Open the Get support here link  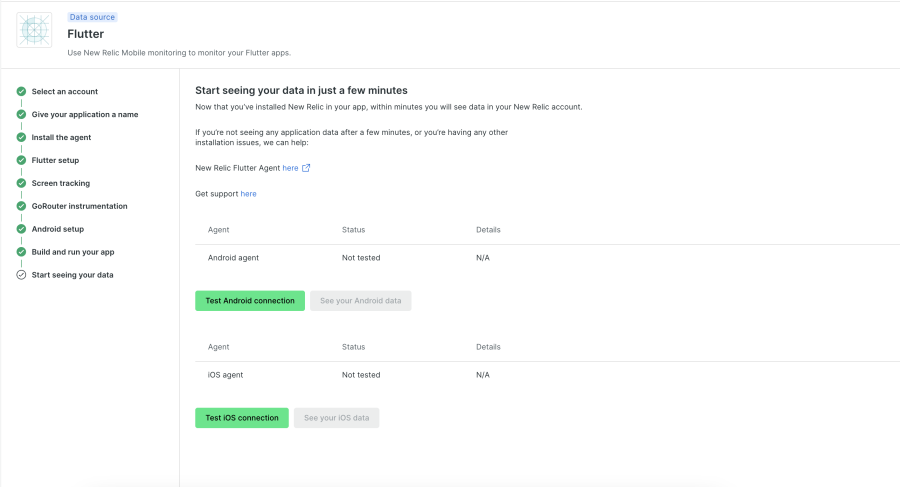click(248, 194)
